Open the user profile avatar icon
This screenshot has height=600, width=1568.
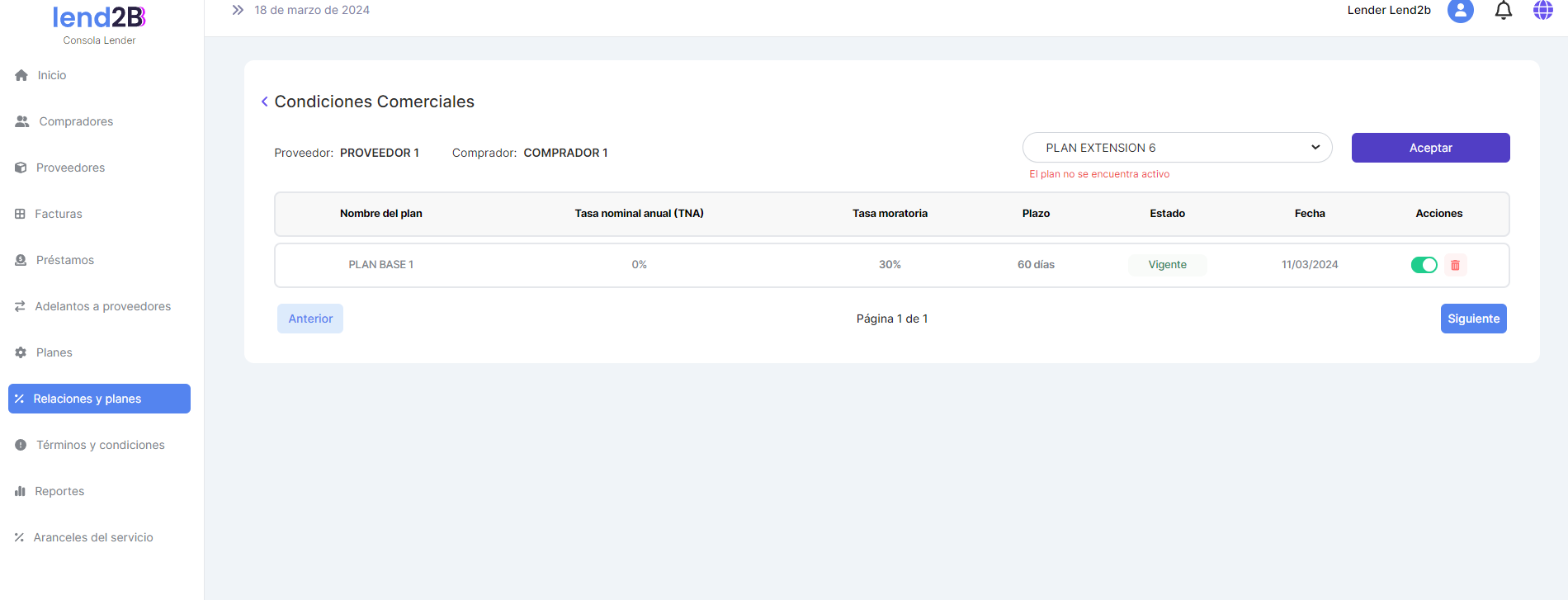(x=1460, y=11)
